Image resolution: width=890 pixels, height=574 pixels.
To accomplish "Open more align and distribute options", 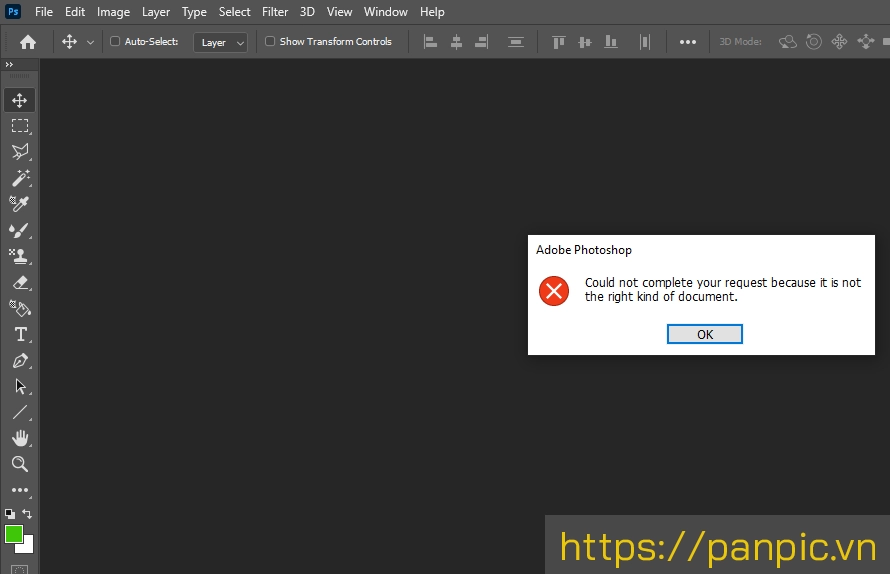I will click(x=687, y=42).
